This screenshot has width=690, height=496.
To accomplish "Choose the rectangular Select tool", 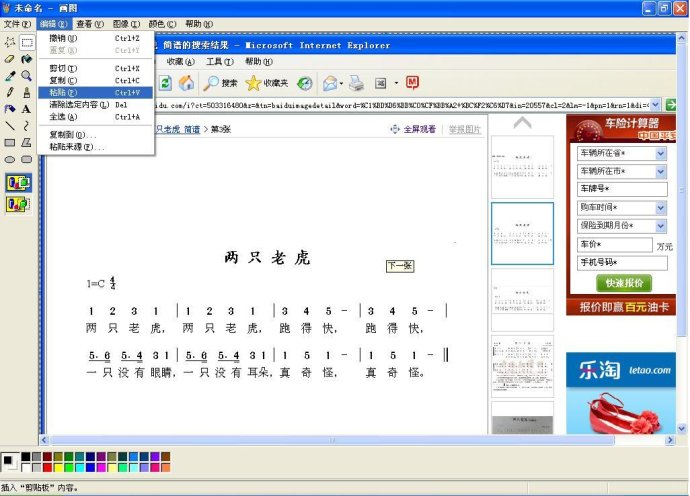I will point(27,42).
